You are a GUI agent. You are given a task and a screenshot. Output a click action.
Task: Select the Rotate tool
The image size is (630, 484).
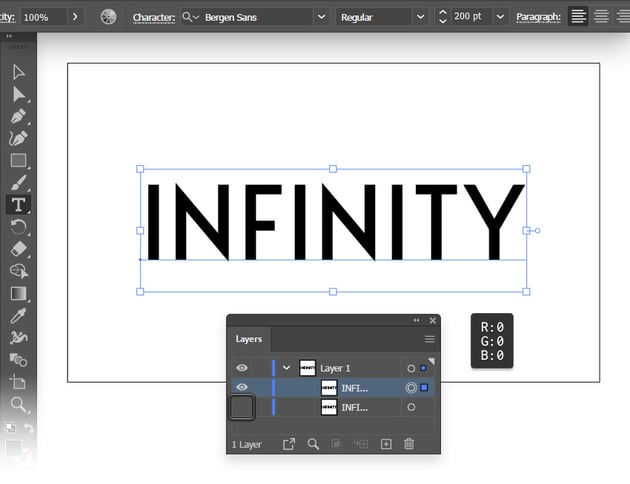click(18, 227)
